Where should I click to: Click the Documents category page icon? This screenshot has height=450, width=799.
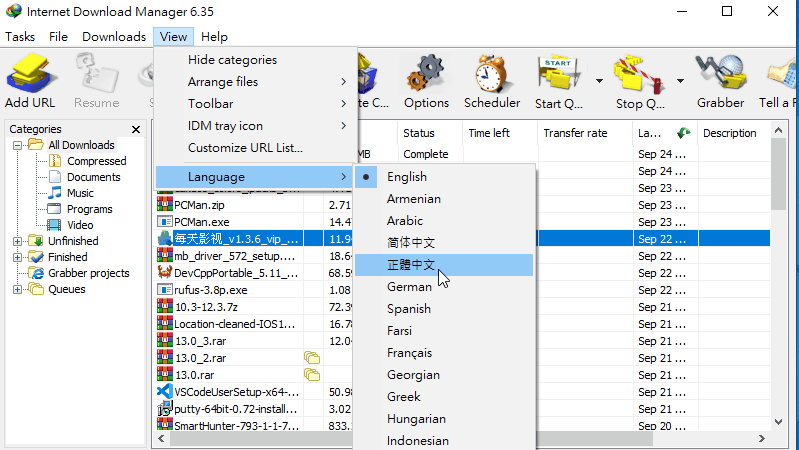(55, 177)
